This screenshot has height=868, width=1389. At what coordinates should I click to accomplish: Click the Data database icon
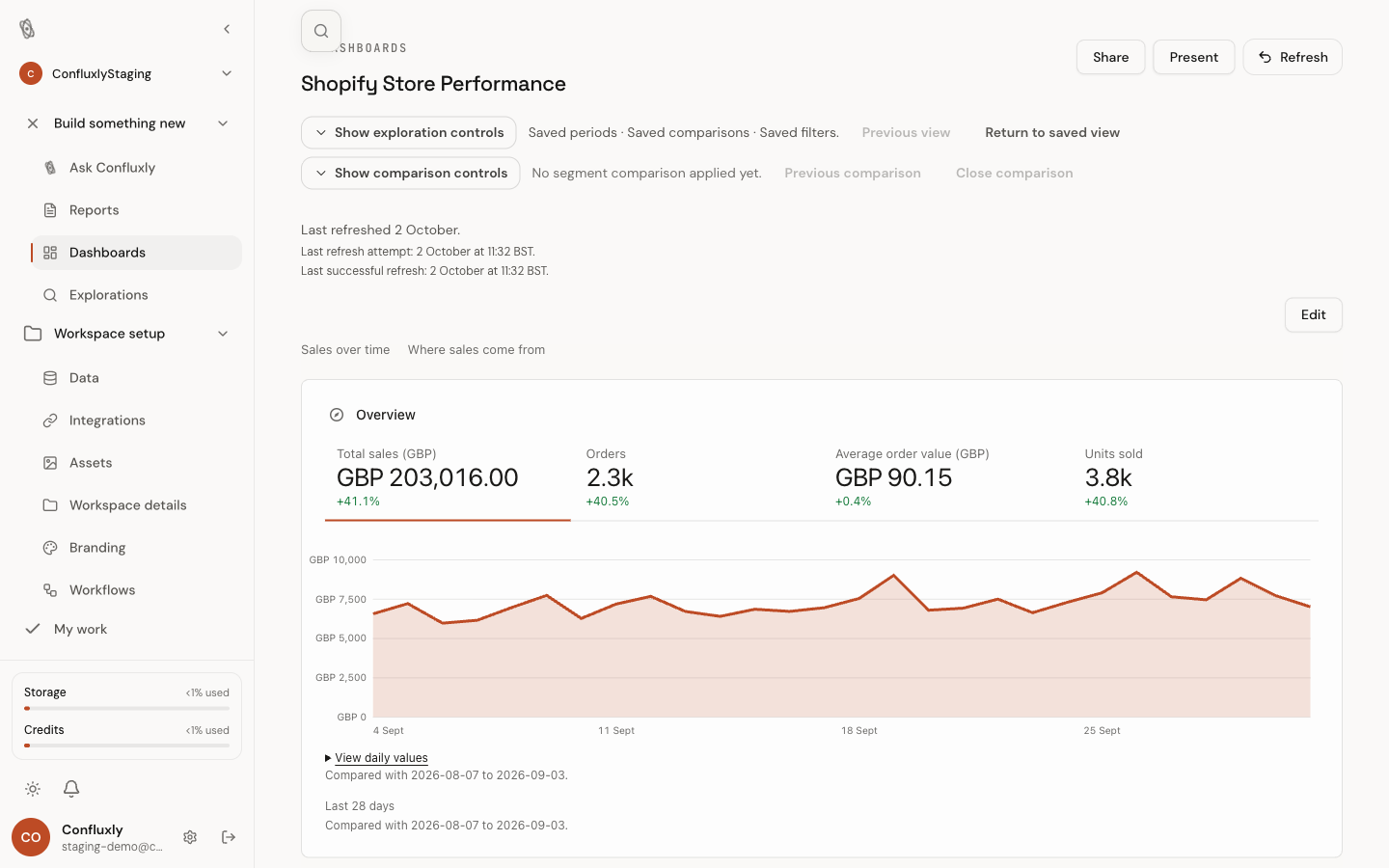point(50,378)
